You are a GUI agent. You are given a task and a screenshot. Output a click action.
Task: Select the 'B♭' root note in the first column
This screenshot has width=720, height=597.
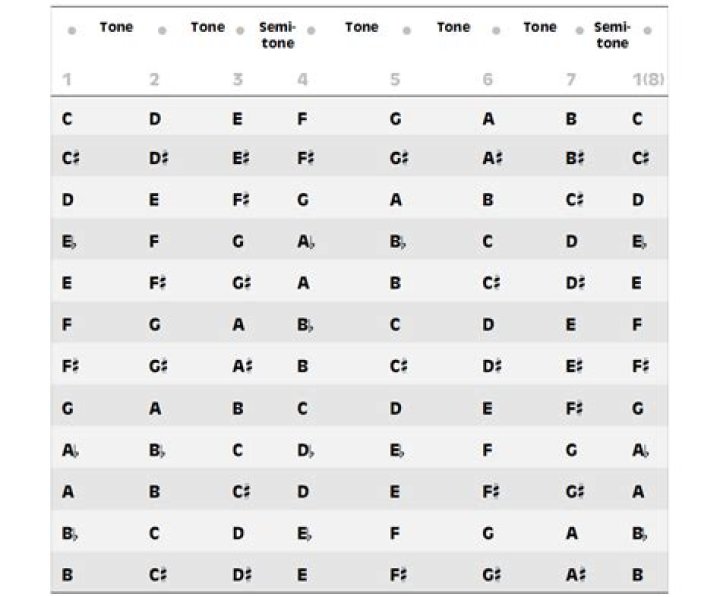(70, 534)
